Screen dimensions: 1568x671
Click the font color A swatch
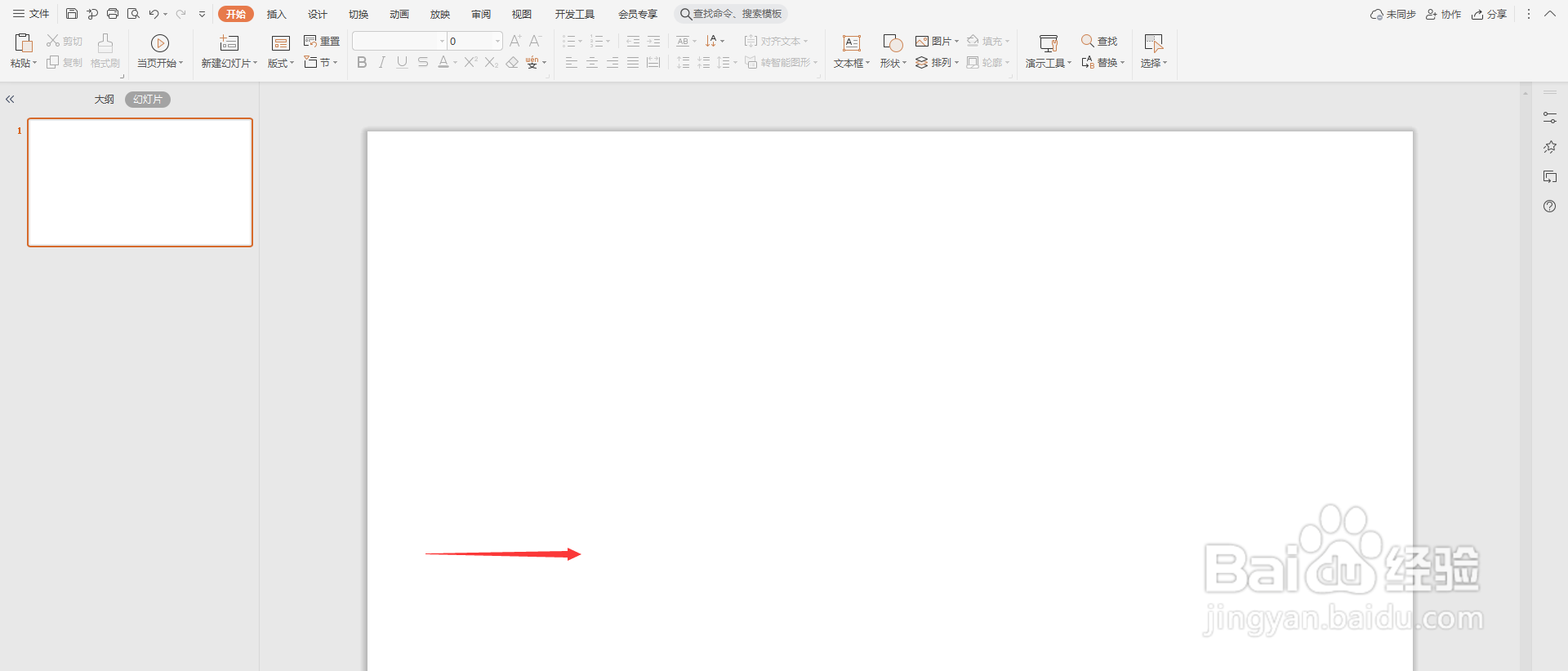(x=443, y=62)
